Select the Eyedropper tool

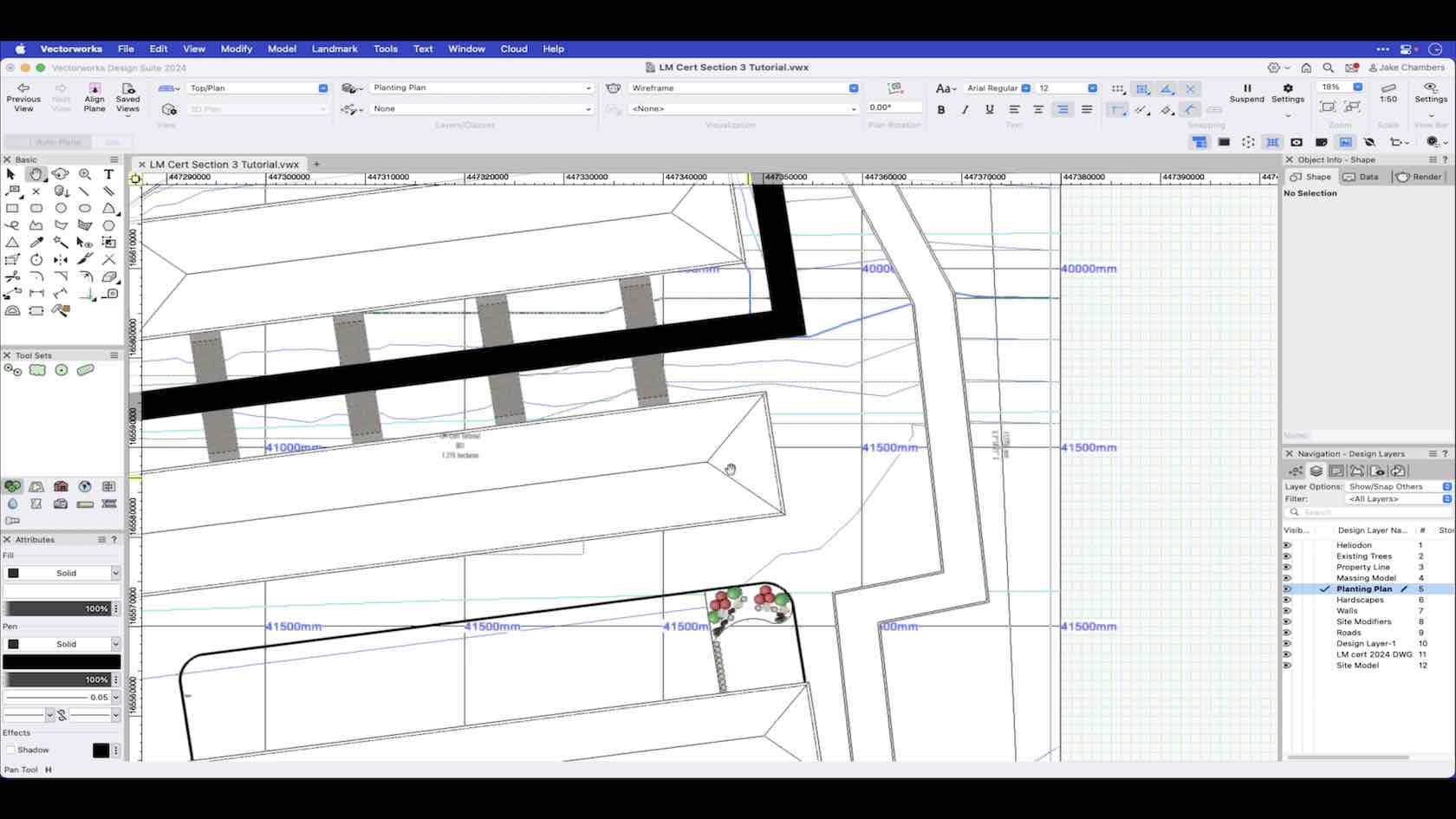[x=36, y=243]
